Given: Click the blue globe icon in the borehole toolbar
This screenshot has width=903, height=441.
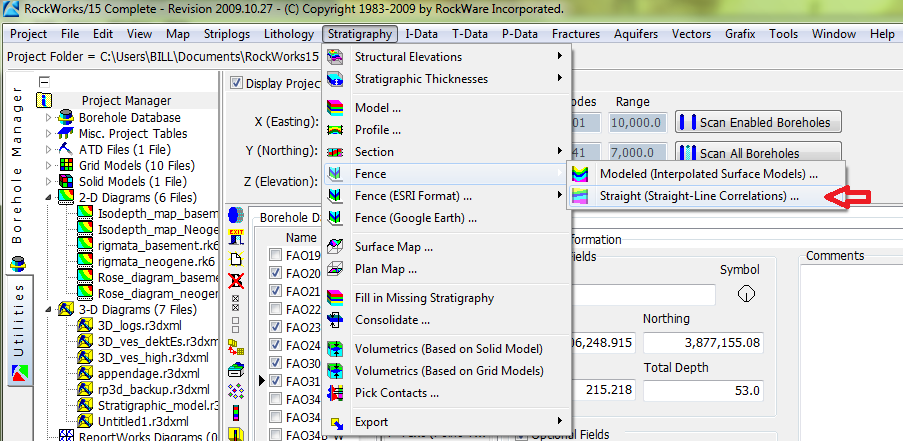Looking at the screenshot, I should (236, 215).
